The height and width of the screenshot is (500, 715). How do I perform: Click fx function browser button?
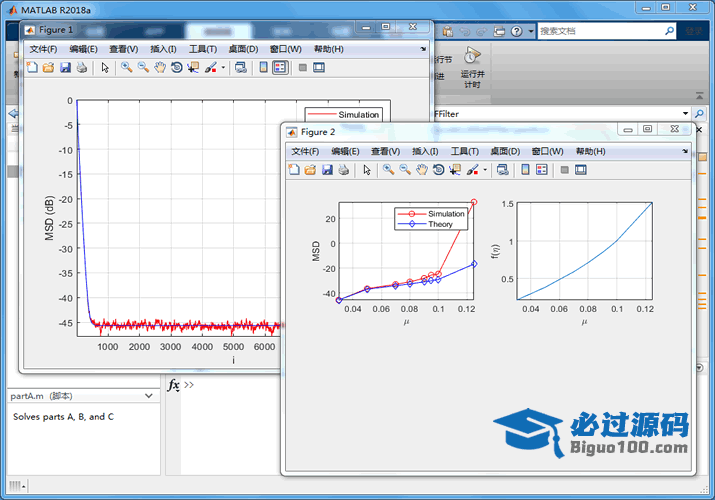pos(173,385)
